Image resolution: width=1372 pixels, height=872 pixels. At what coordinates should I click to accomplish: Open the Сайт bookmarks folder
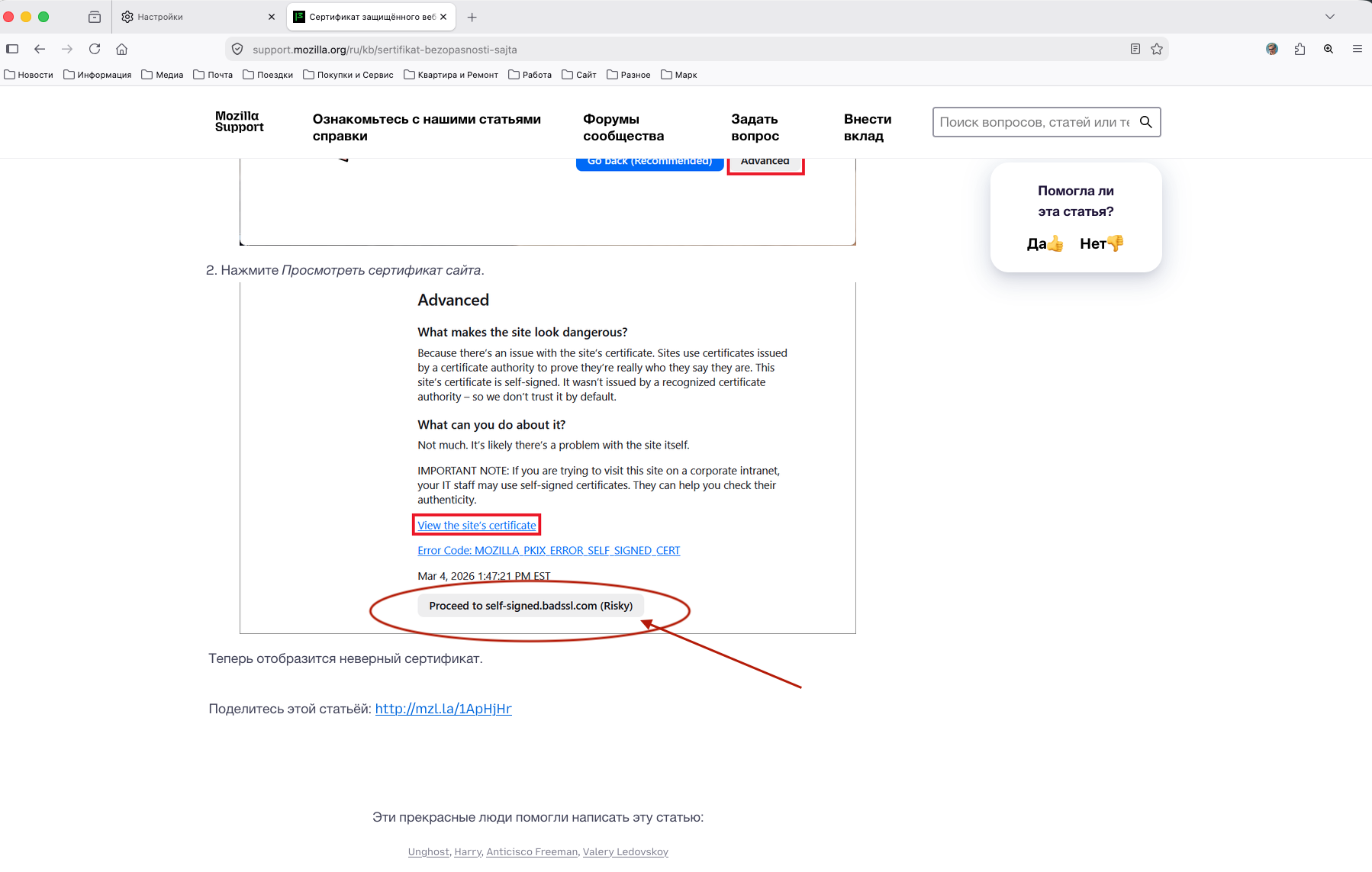(x=579, y=75)
